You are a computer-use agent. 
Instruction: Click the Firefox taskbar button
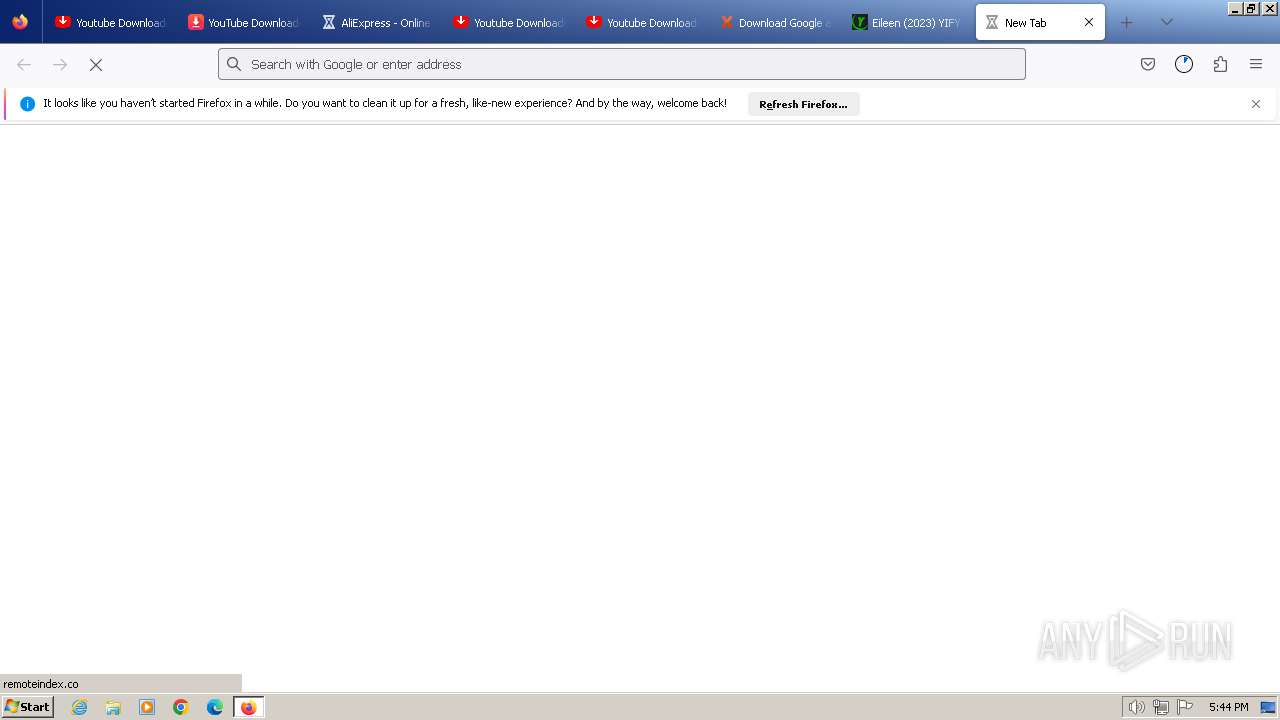(x=248, y=707)
